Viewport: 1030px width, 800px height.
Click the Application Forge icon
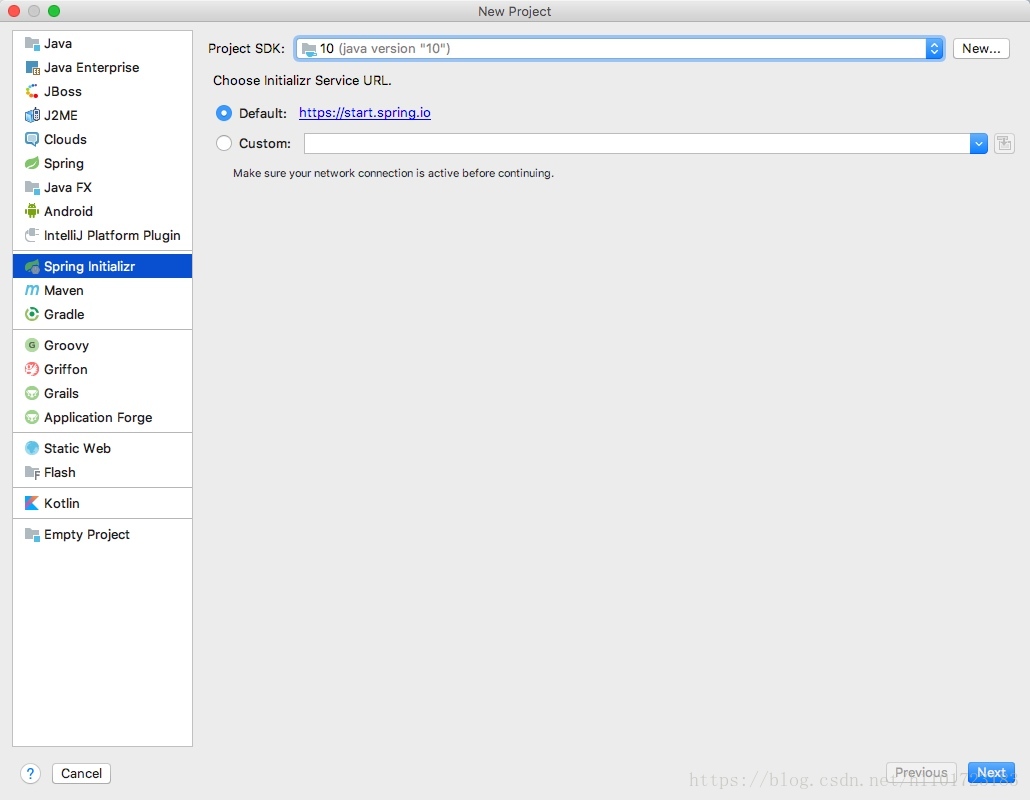pyautogui.click(x=32, y=417)
